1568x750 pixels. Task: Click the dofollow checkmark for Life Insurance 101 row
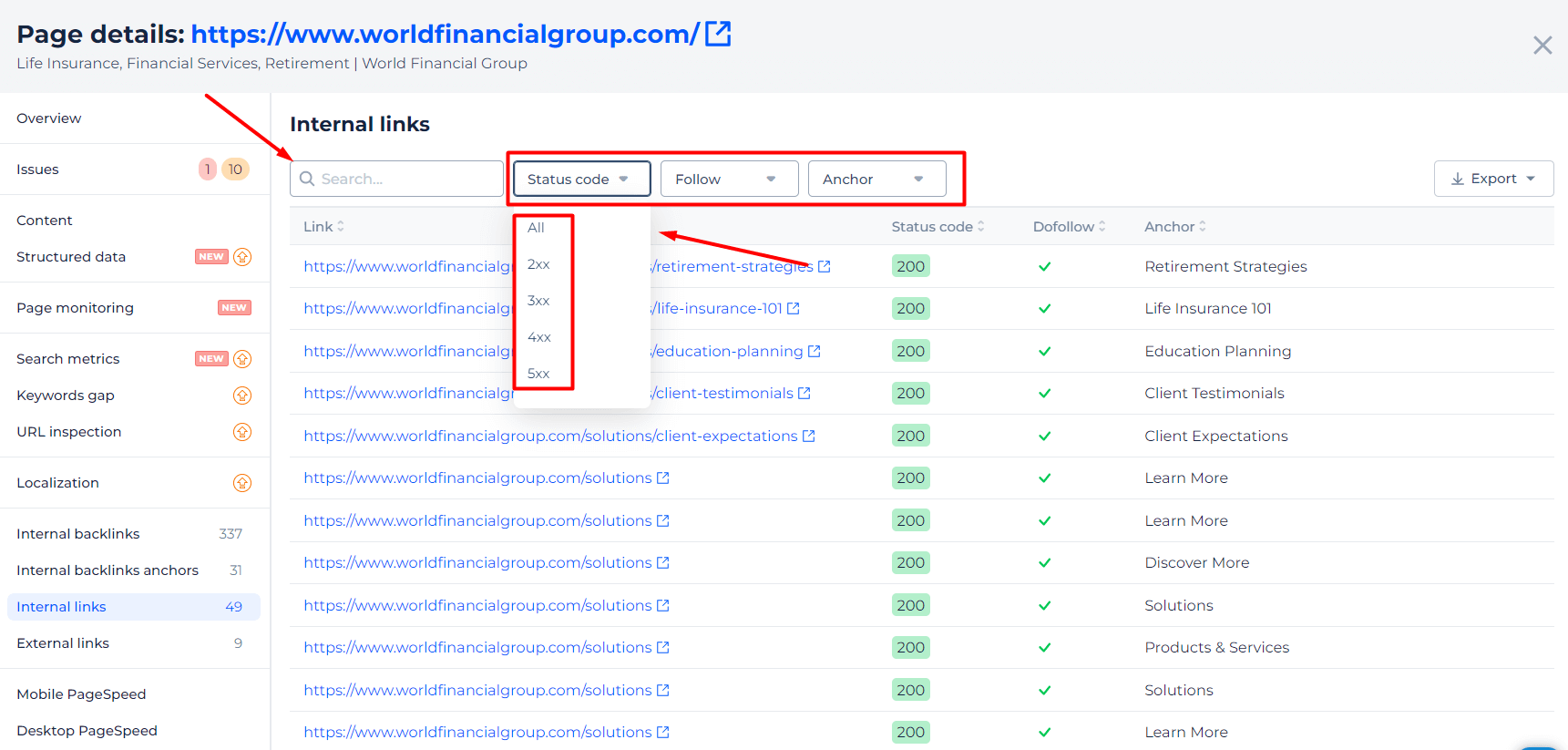click(1045, 308)
